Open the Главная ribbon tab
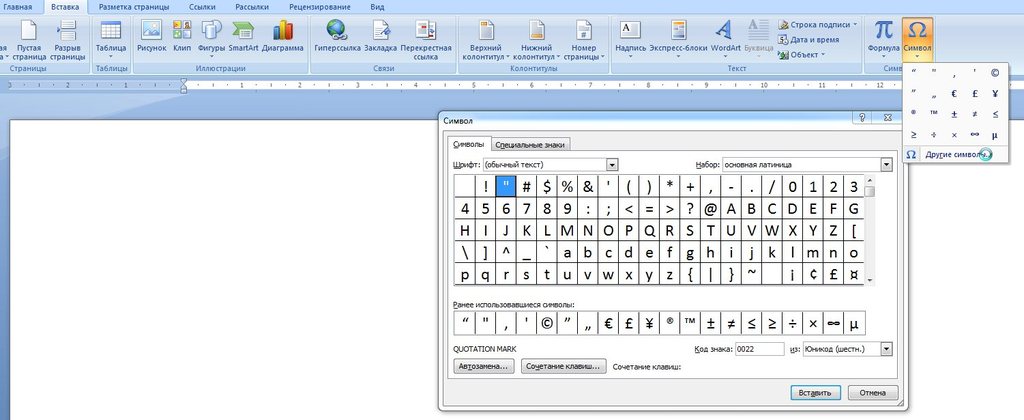The image size is (1024, 420). pyautogui.click(x=18, y=6)
